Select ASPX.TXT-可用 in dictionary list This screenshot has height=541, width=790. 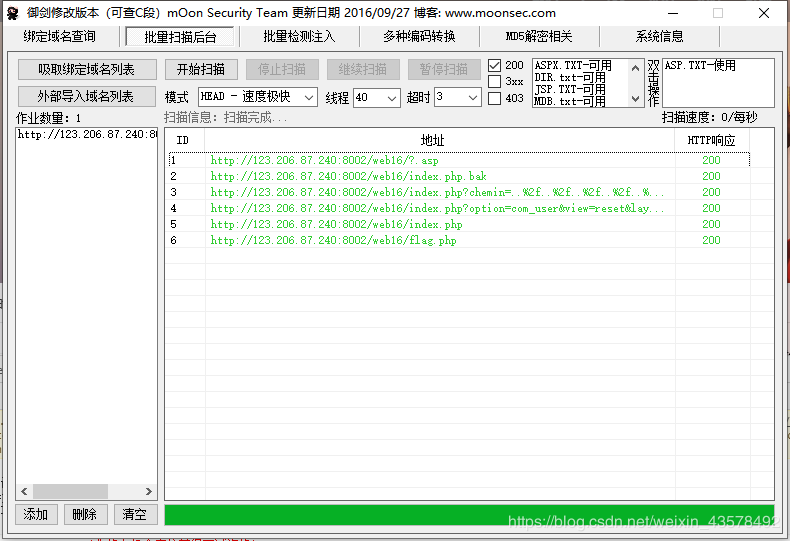(573, 65)
